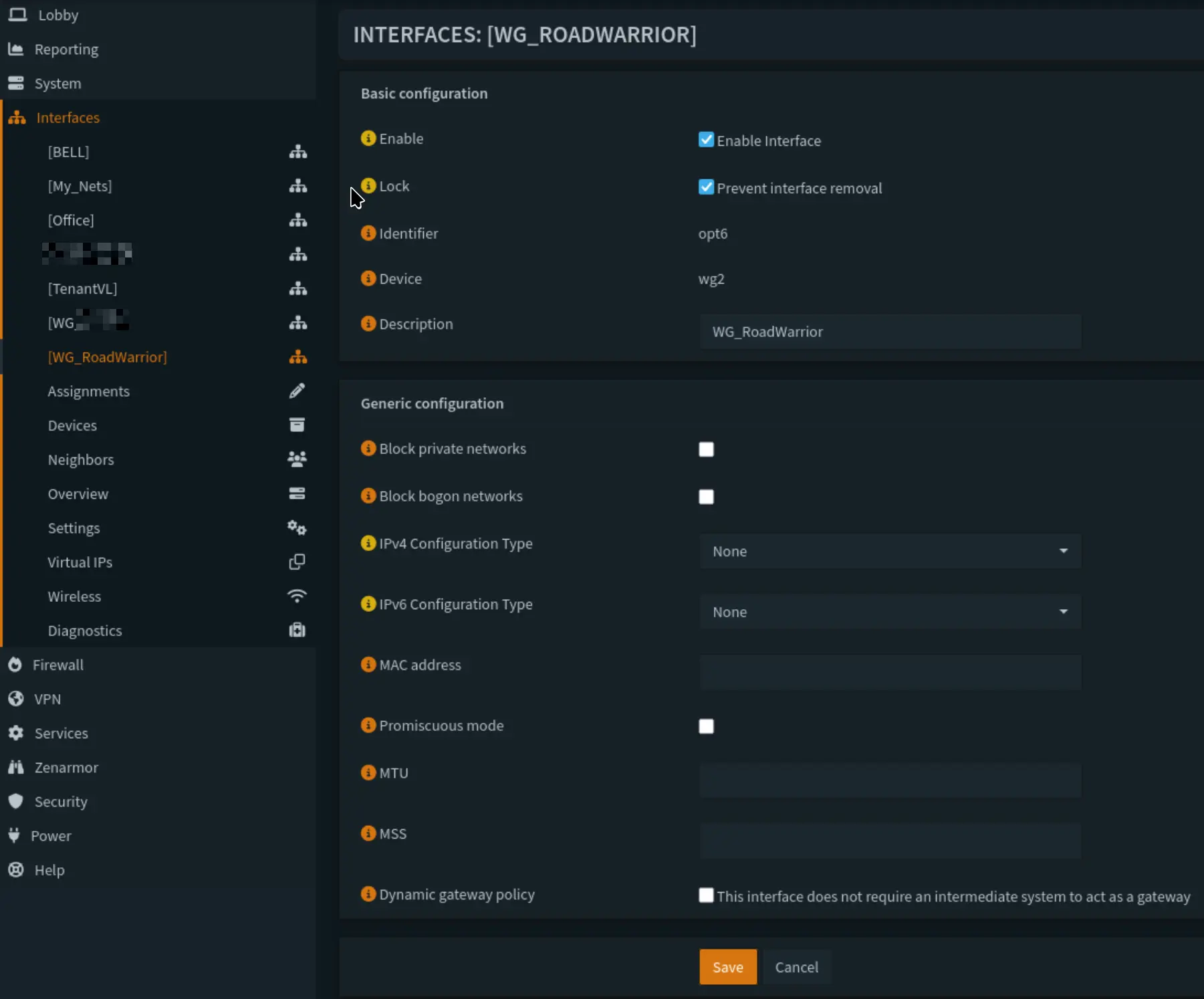Click the info icon next to Enable
The image size is (1204, 999).
368,138
